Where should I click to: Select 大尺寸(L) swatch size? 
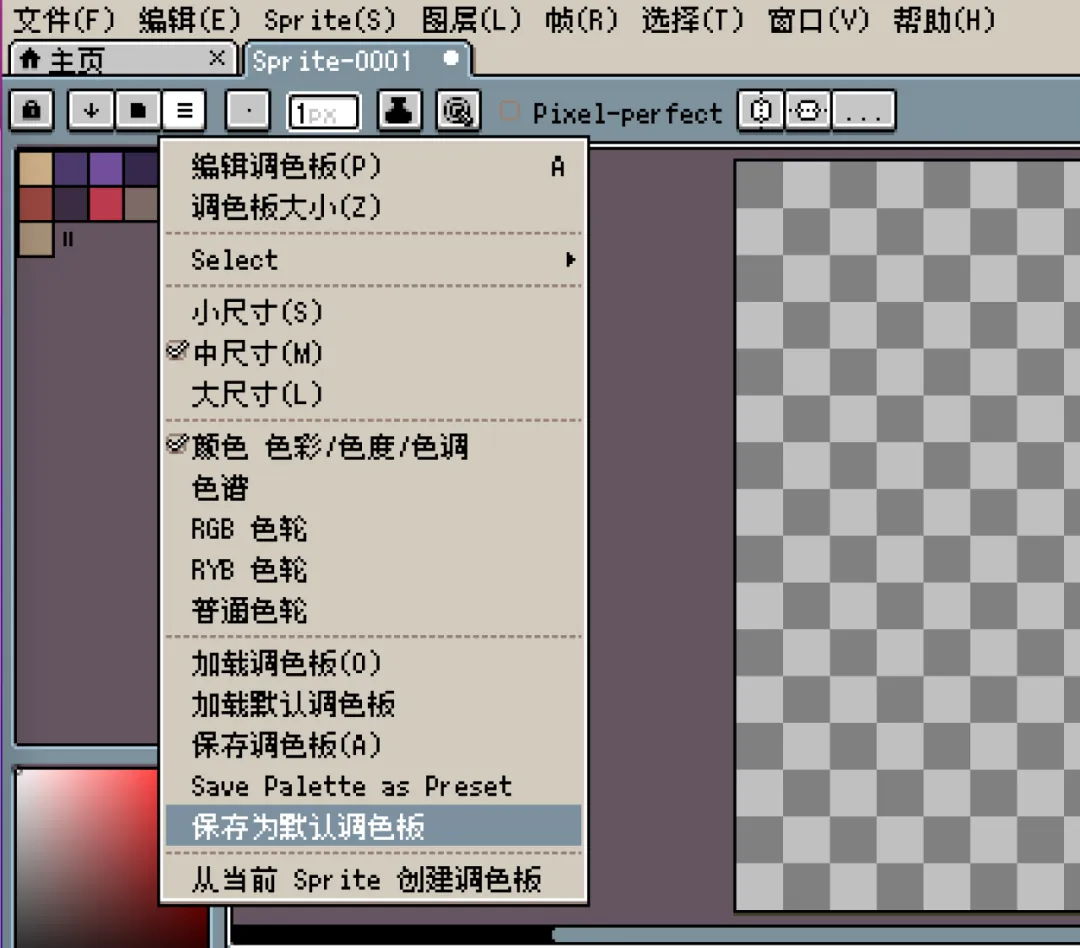coord(373,393)
